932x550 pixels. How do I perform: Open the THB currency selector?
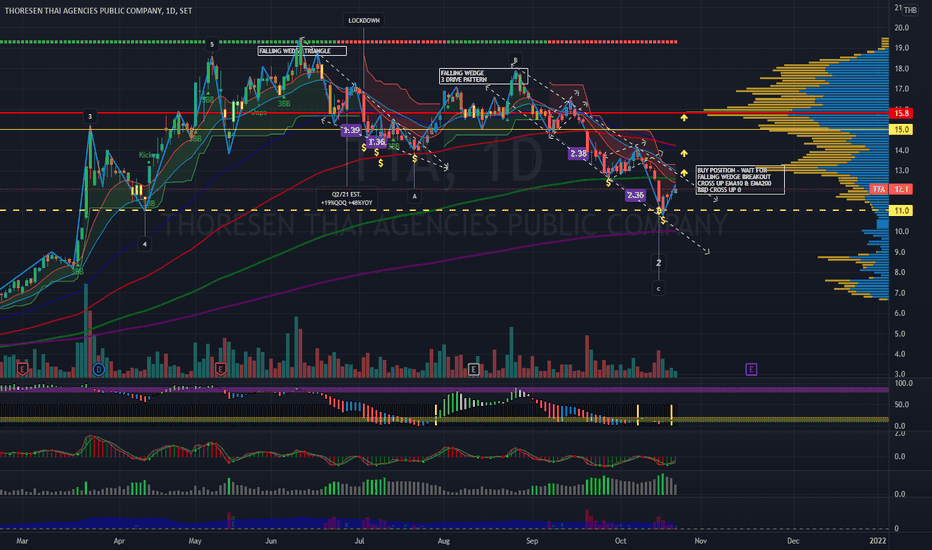pos(910,10)
